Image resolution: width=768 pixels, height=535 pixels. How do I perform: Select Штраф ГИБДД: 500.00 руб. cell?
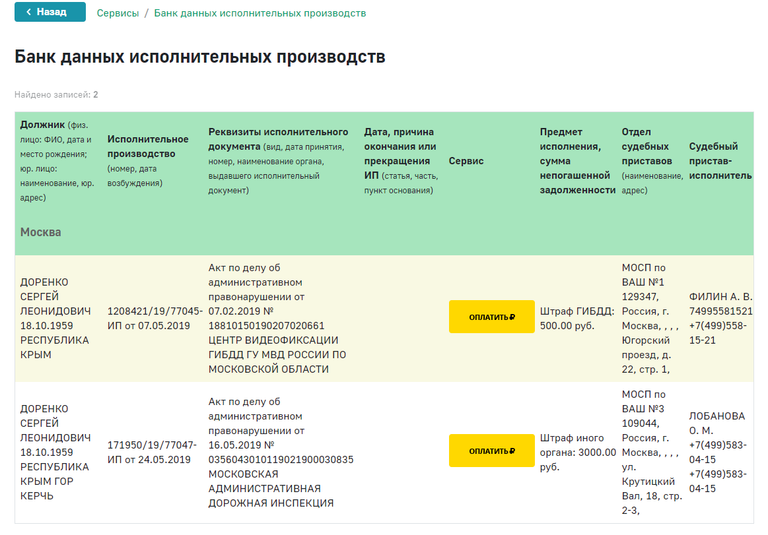(x=577, y=318)
